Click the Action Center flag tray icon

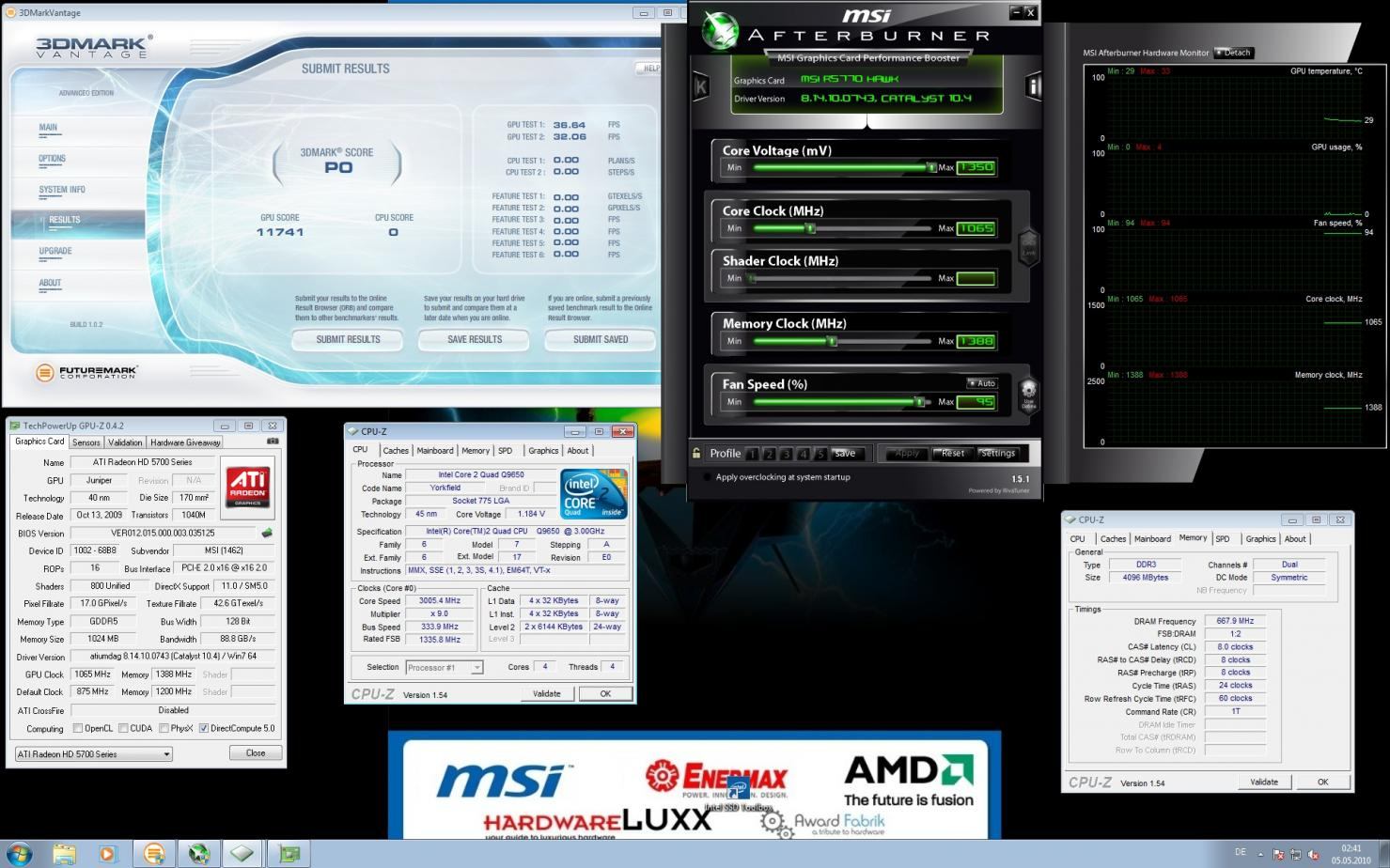(x=1278, y=854)
